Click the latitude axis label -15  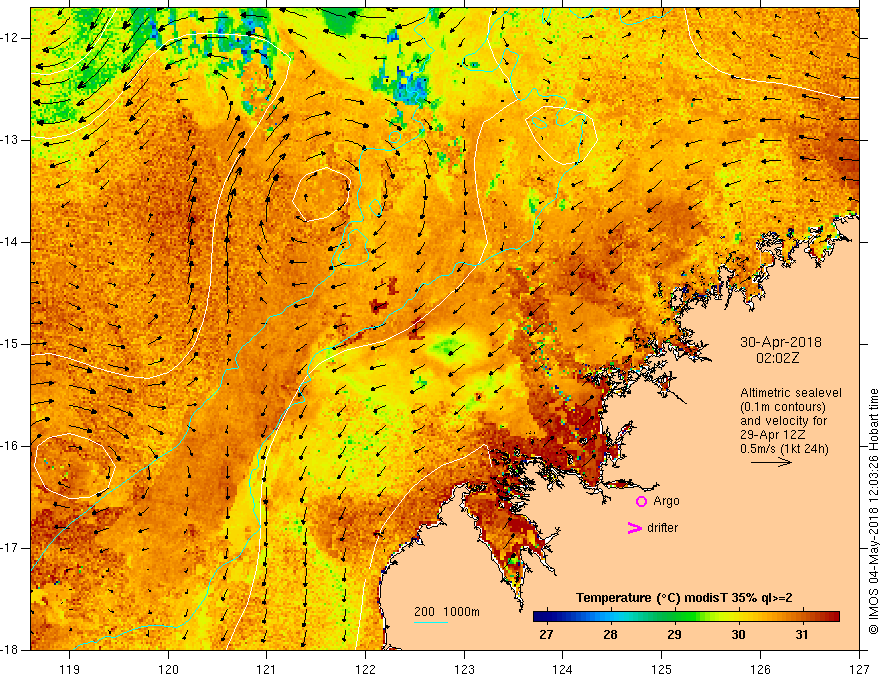coord(10,344)
